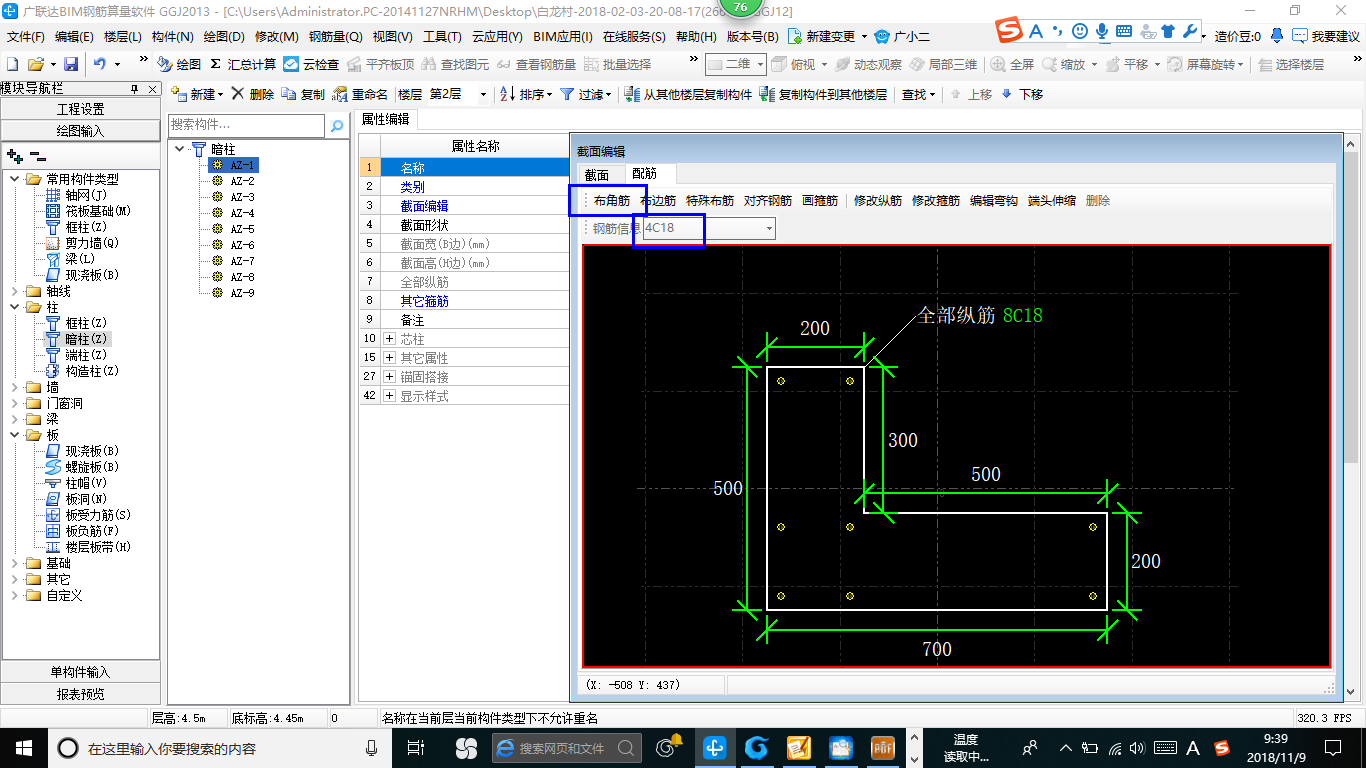The height and width of the screenshot is (768, 1366).
Task: Open the Windows Start menu
Action: (x=23, y=748)
